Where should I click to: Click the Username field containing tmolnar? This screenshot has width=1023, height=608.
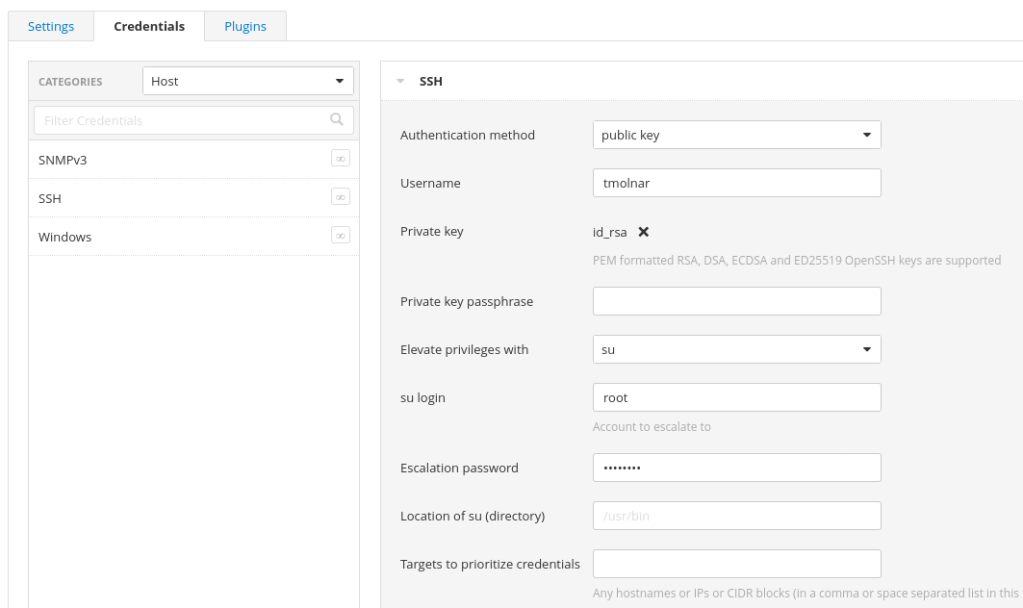[736, 183]
